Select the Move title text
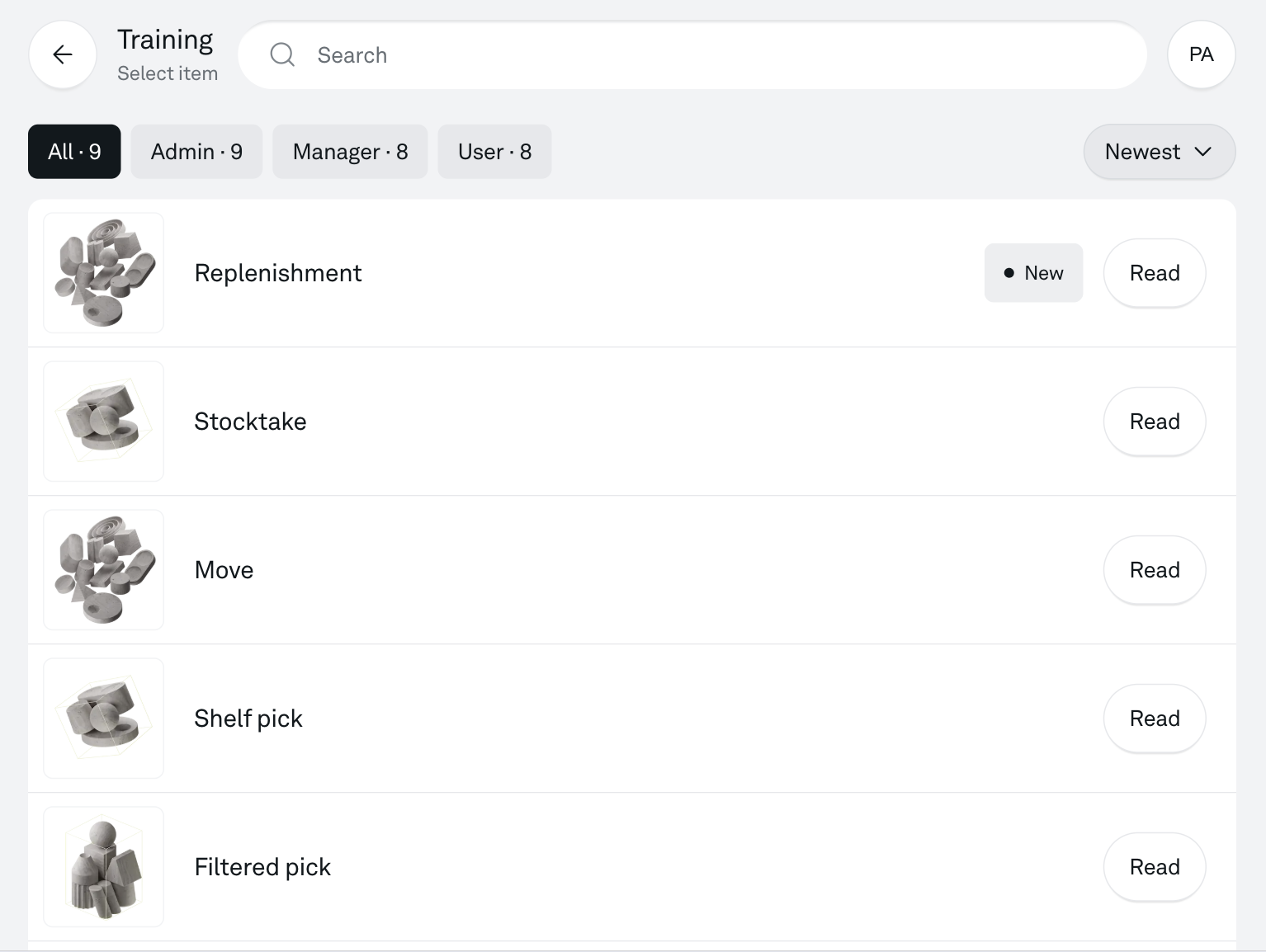1266x952 pixels. (x=224, y=570)
